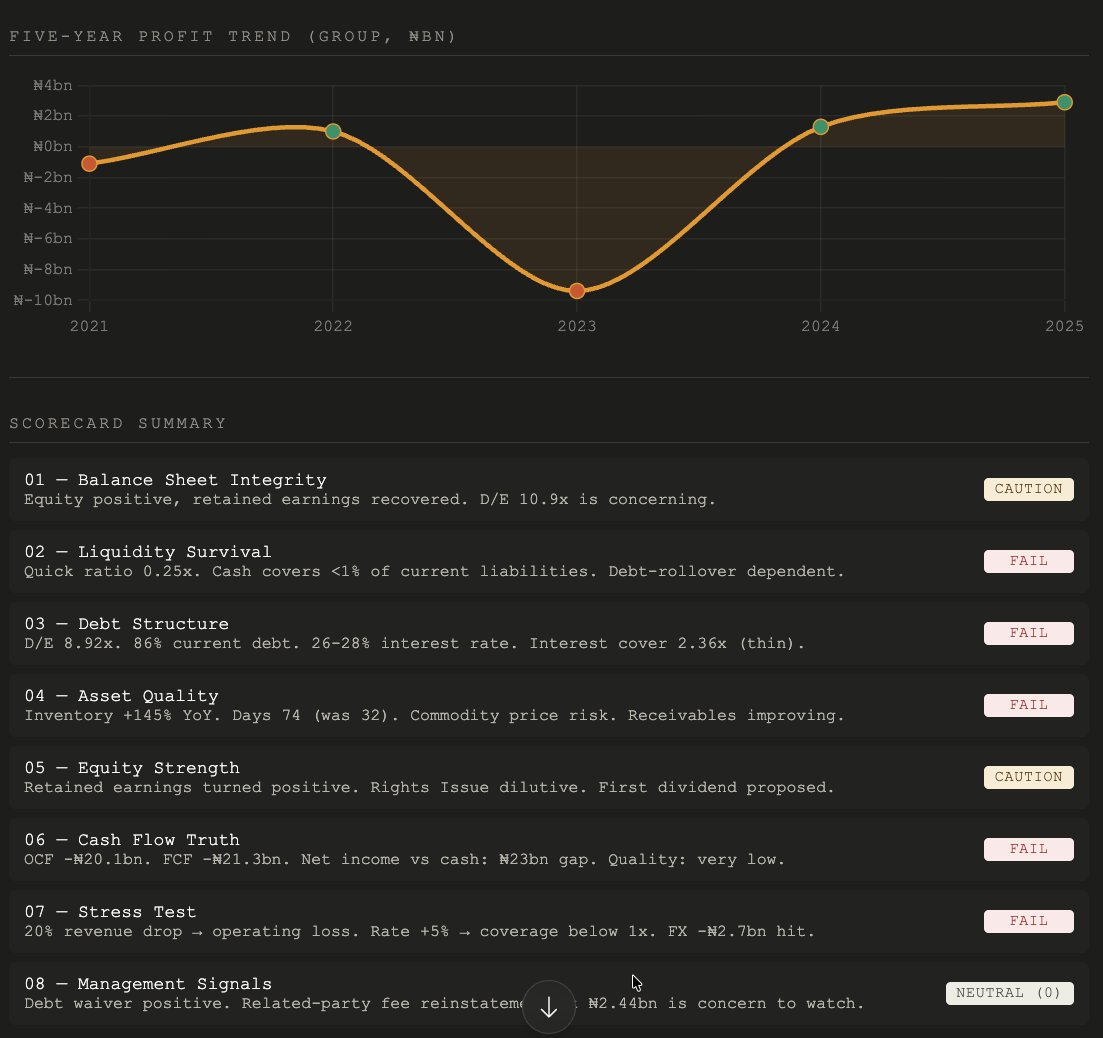Click the scroll-down arrow circle button
The image size is (1103, 1038).
click(549, 1007)
